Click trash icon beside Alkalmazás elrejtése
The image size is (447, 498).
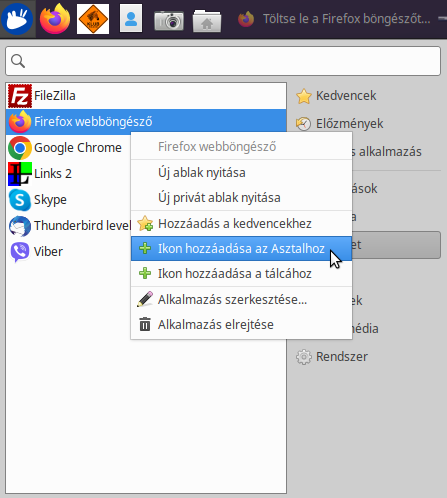click(x=145, y=324)
